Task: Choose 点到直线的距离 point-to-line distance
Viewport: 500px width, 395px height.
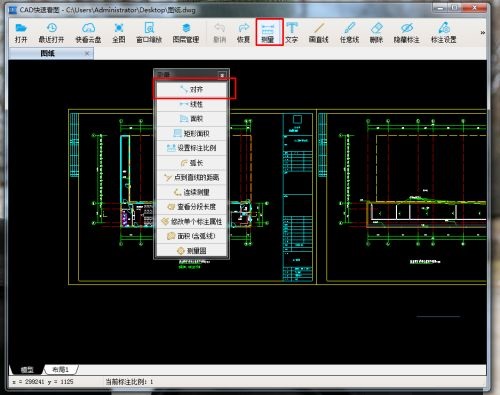Action: tap(192, 178)
